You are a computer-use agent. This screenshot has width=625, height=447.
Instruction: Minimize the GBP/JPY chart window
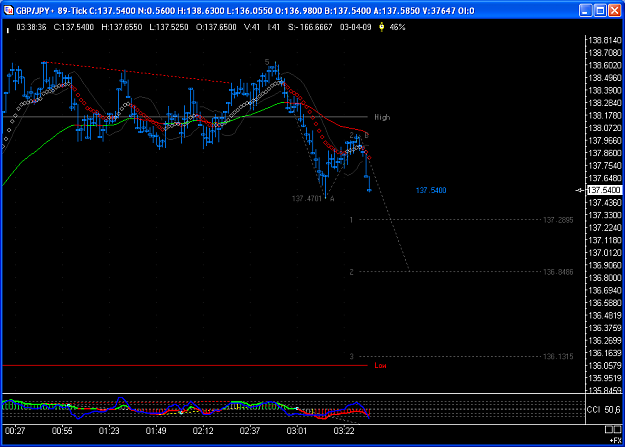pos(585,11)
